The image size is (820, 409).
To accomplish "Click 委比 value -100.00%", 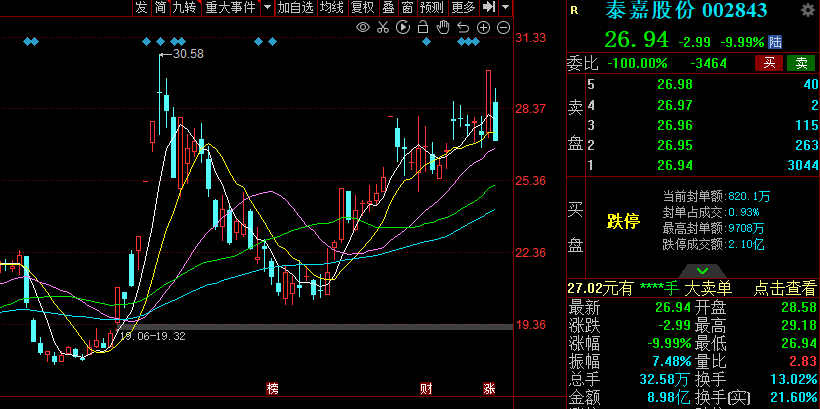I will pyautogui.click(x=637, y=63).
